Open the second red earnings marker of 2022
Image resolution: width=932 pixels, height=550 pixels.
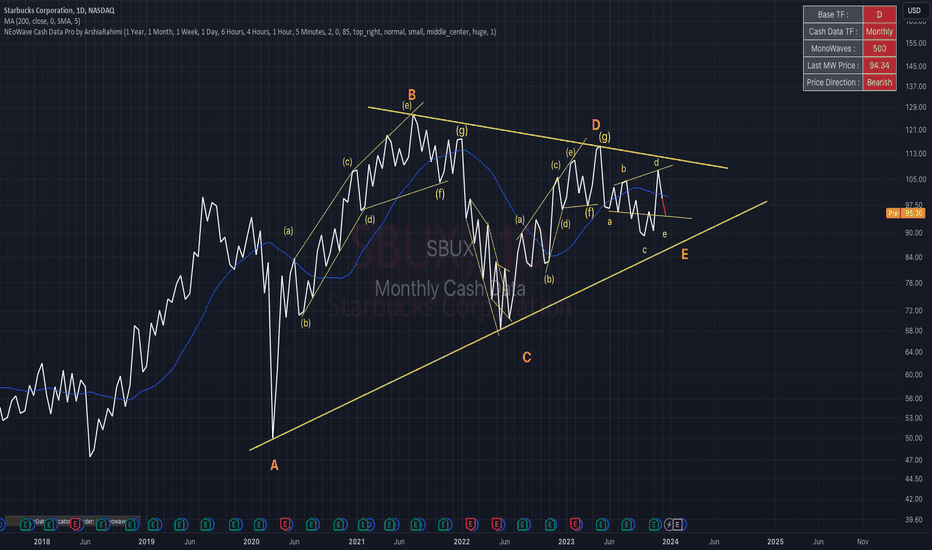497,524
